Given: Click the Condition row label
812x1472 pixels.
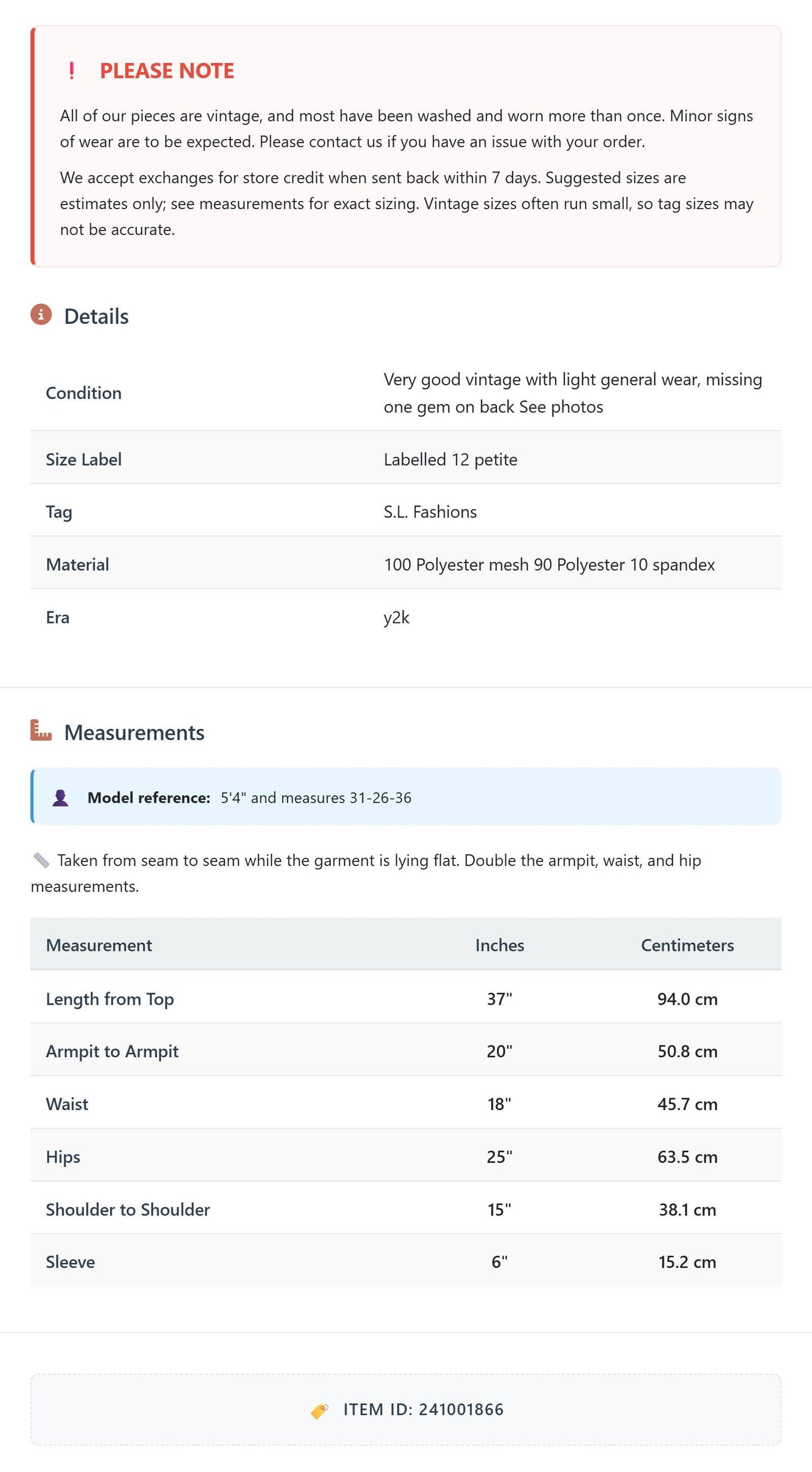Looking at the screenshot, I should click(83, 393).
